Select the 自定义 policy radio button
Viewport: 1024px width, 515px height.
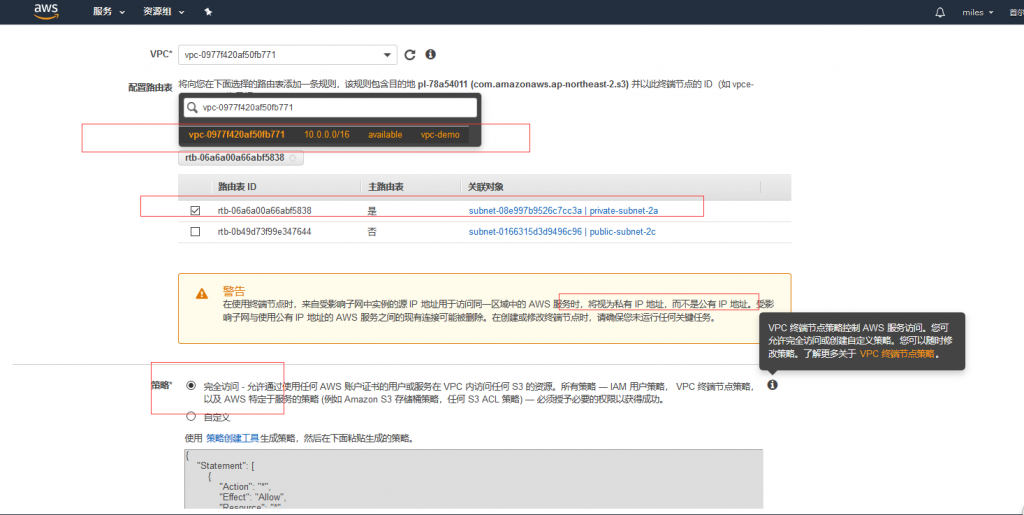[191, 417]
